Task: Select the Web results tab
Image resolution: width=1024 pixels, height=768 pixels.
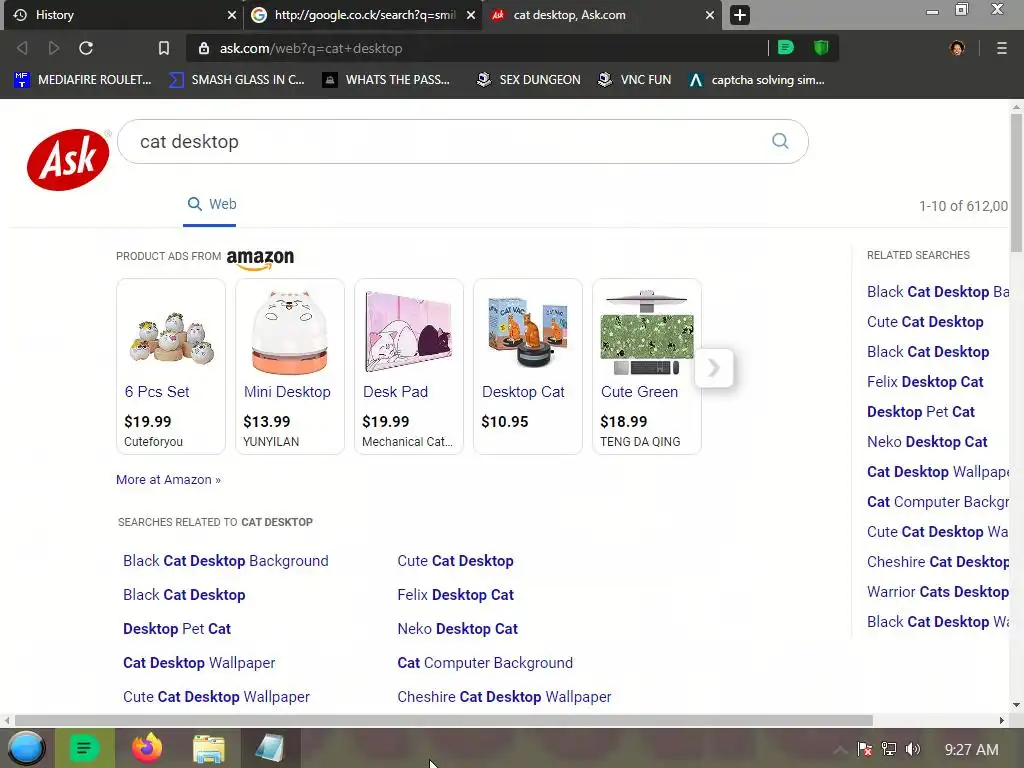Action: (212, 204)
